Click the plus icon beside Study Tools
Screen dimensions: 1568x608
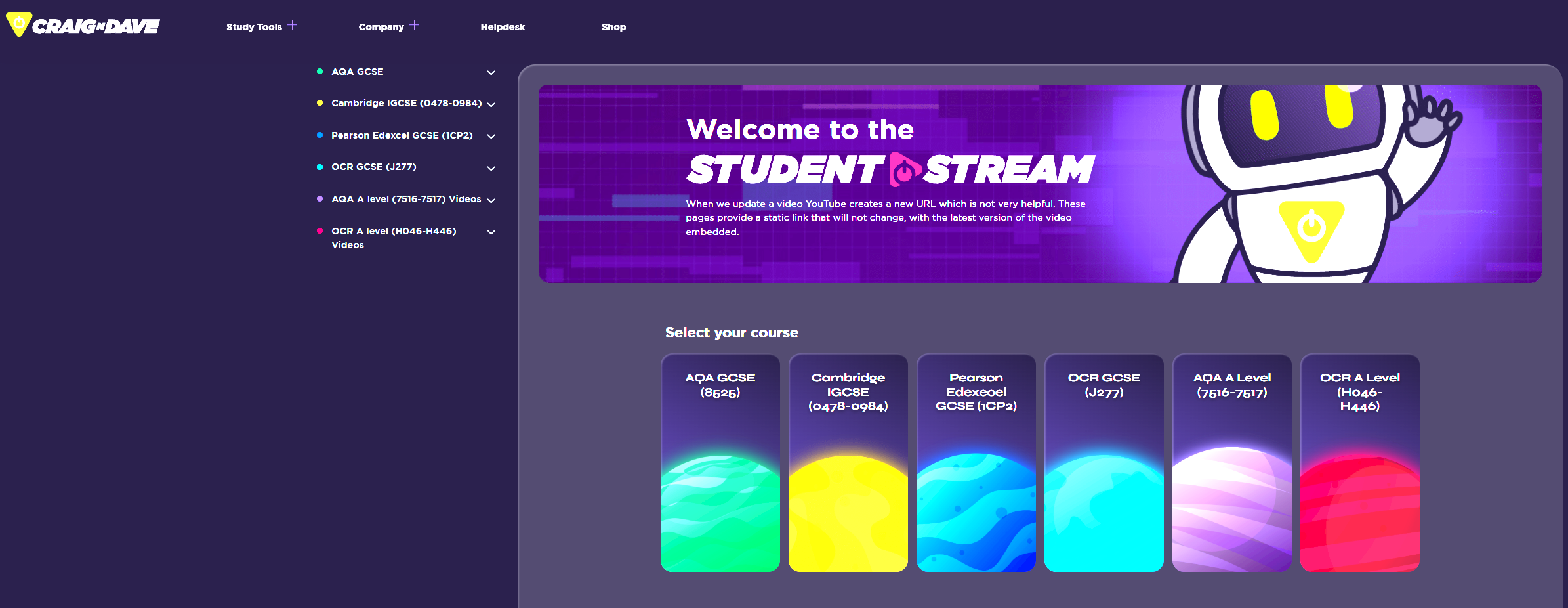point(293,25)
